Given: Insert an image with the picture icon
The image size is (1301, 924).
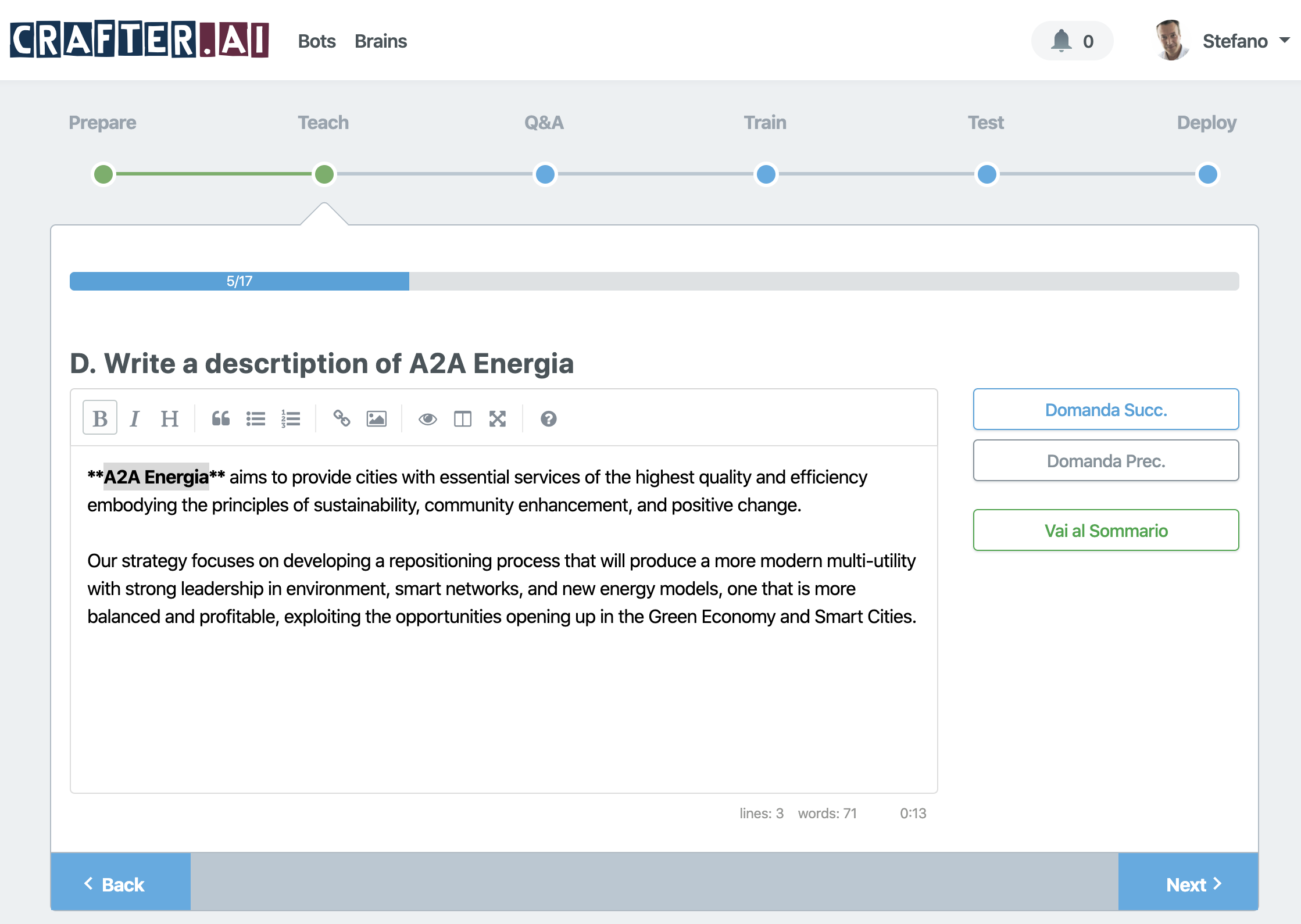Looking at the screenshot, I should (x=377, y=418).
